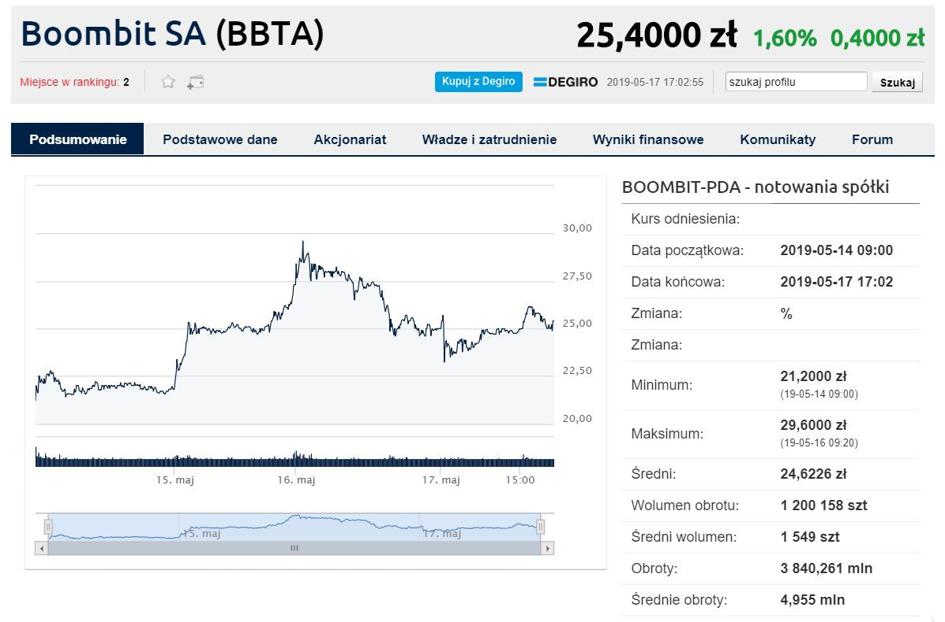945x622 pixels.
Task: Focus the szukaj profilu search field
Action: pyautogui.click(x=796, y=82)
